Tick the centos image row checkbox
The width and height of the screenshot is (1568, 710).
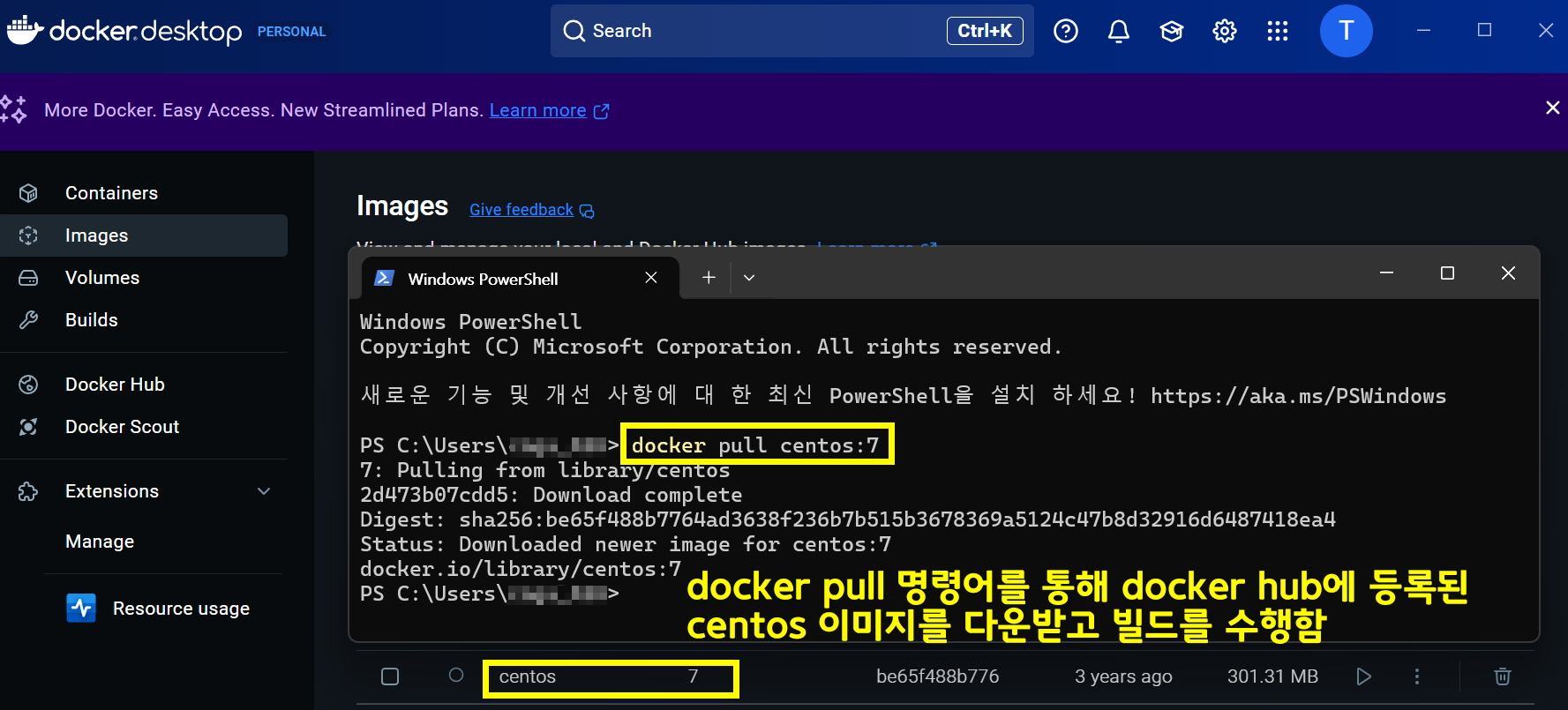coord(390,676)
